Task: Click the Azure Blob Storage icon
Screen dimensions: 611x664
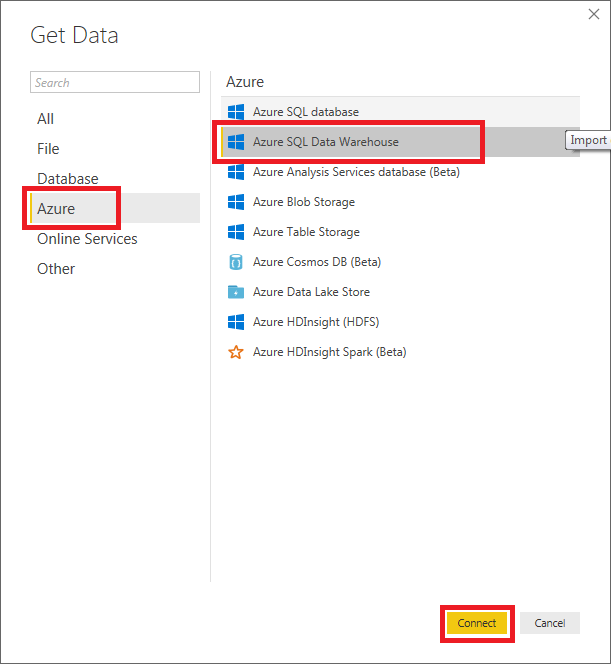Action: click(x=236, y=202)
